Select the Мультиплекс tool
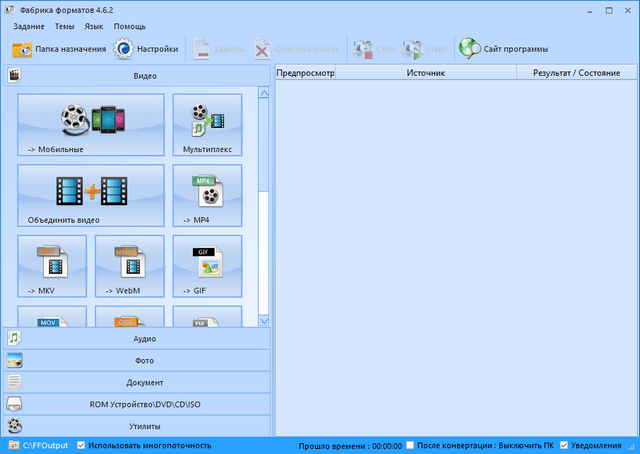 [x=207, y=125]
